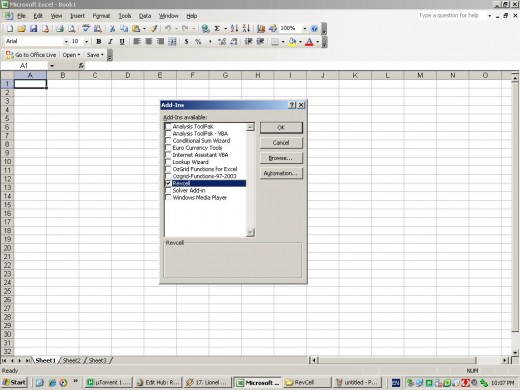Viewport: 520px width, 390px height.
Task: Check the Analysis ToolPak add-in
Action: 168,127
